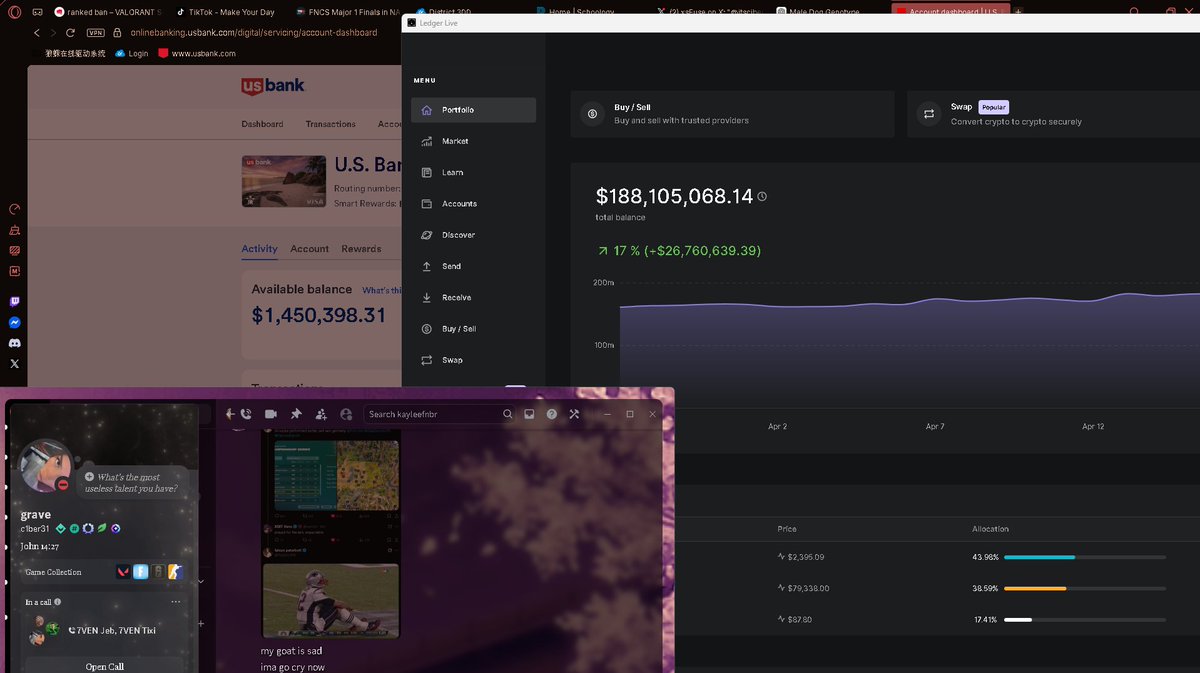The image size is (1200, 673).
Task: Open the Swap Popular card in Ledger
Action: coord(1053,114)
